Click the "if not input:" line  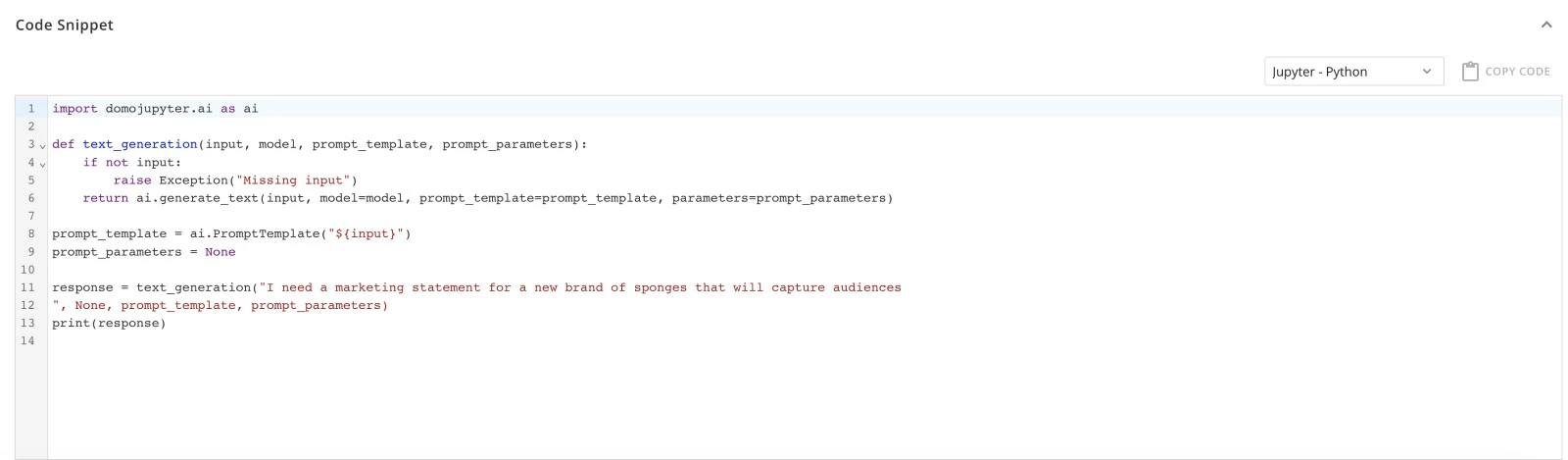coord(132,163)
